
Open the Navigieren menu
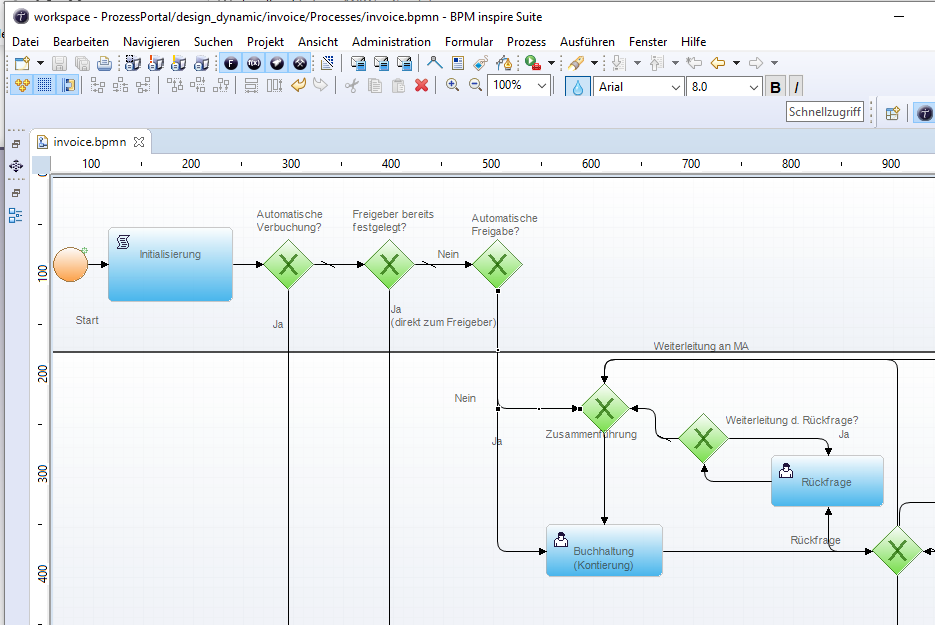tap(151, 42)
